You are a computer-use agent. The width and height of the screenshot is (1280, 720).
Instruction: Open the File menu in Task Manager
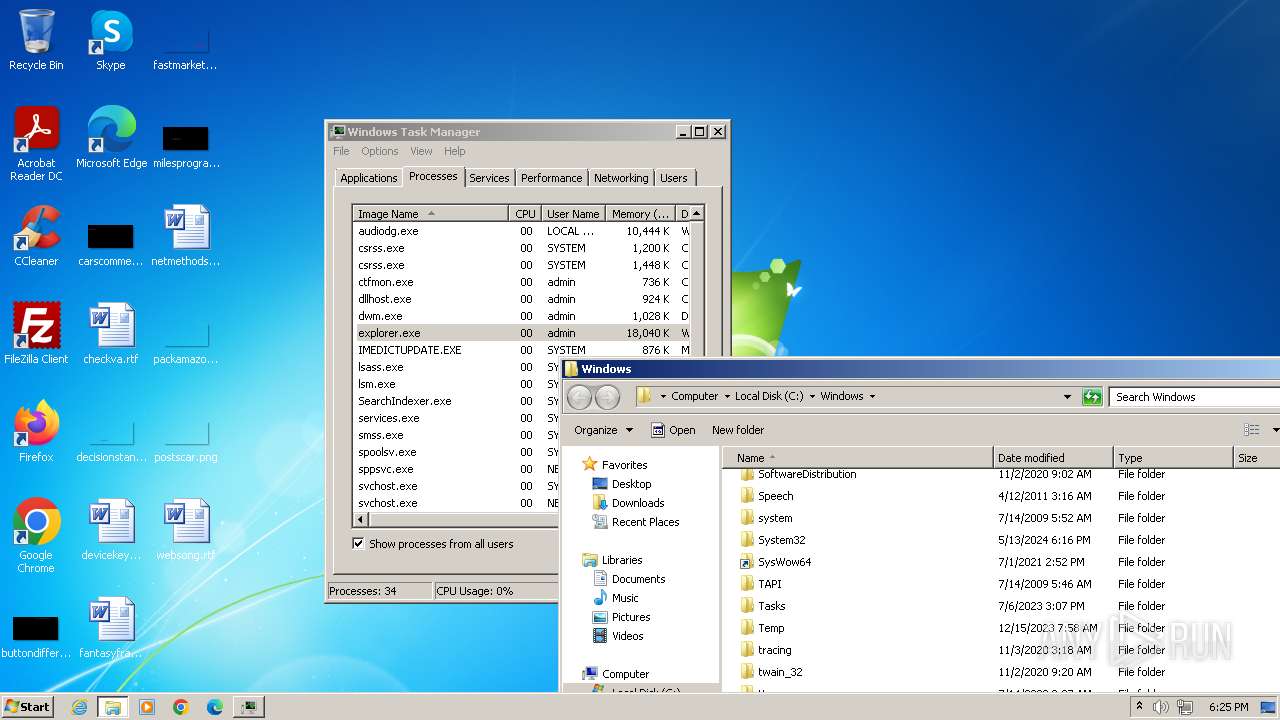click(341, 151)
